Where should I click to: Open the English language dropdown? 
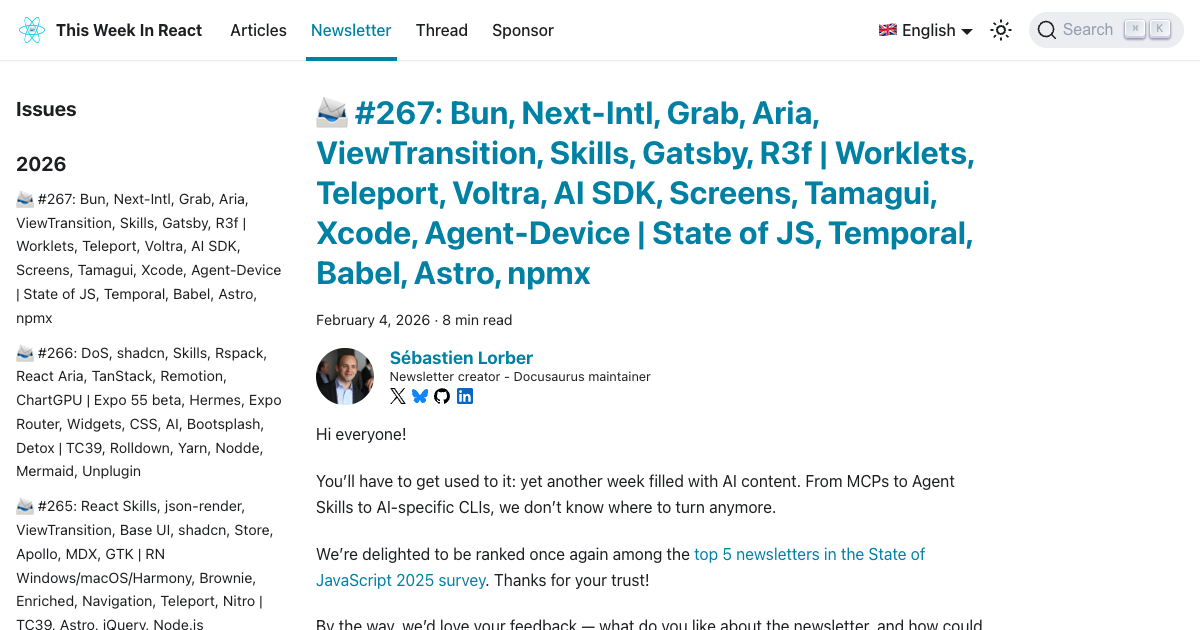coord(925,30)
